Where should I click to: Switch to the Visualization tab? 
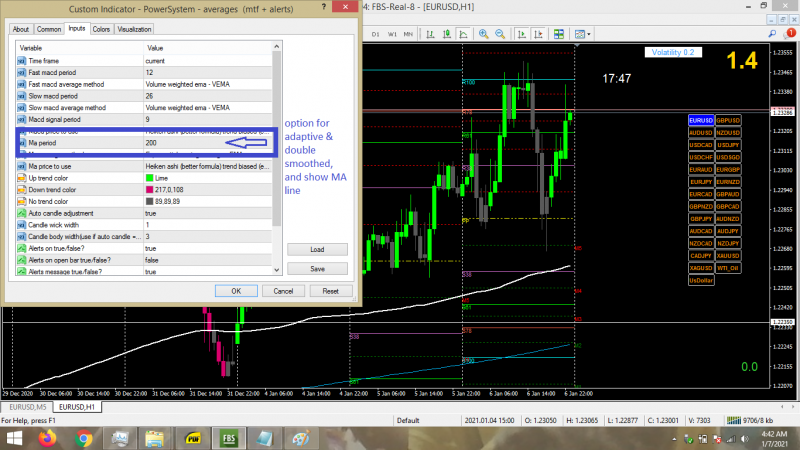(134, 29)
